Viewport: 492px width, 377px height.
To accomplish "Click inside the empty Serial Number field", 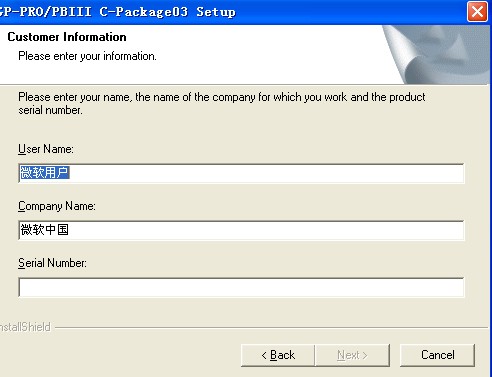I will (x=241, y=287).
